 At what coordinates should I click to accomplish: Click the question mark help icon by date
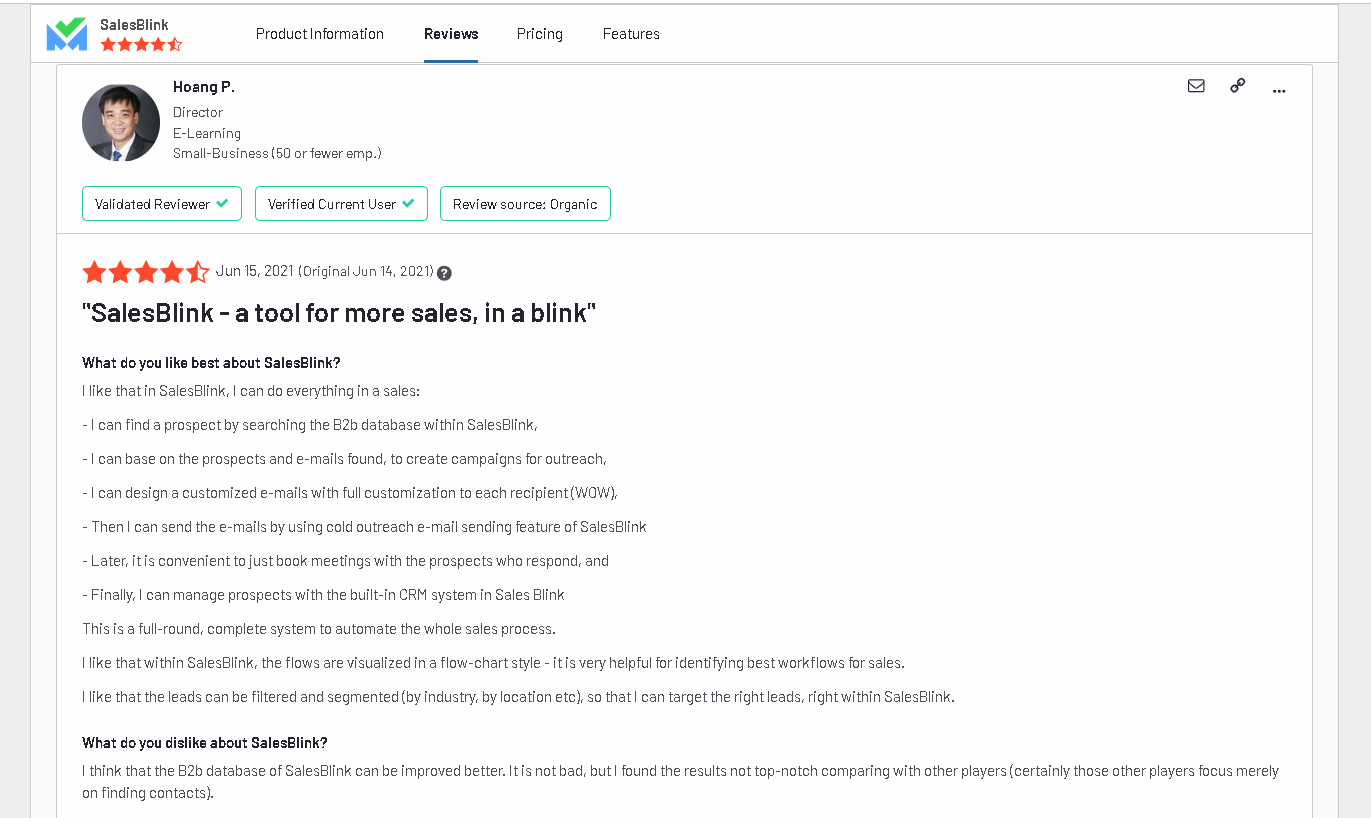tap(444, 273)
